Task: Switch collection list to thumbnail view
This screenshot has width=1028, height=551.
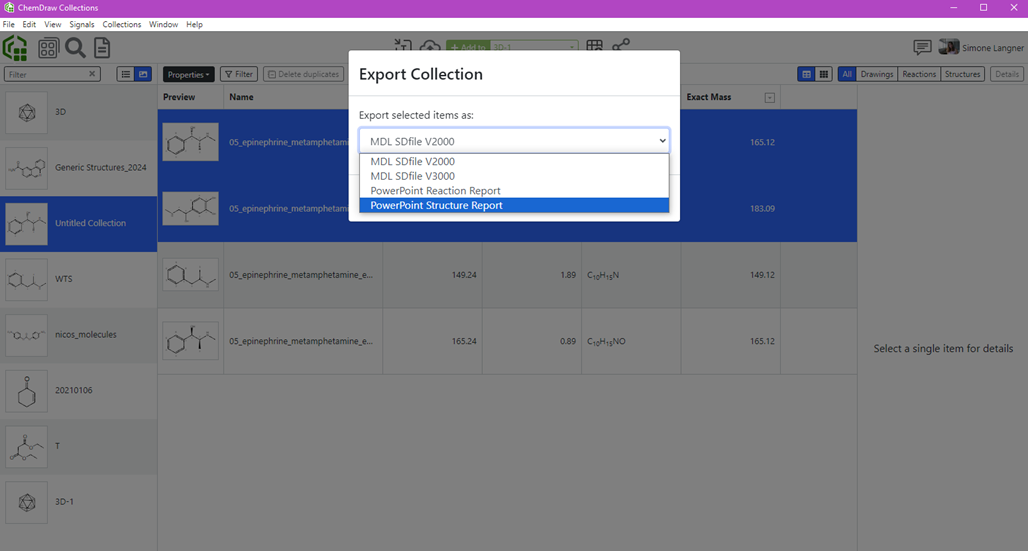Action: [x=143, y=74]
